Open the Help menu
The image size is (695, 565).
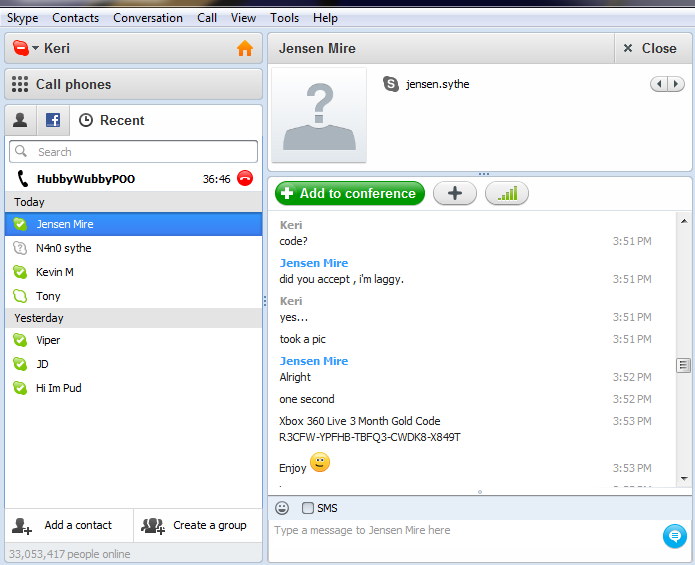click(x=325, y=18)
